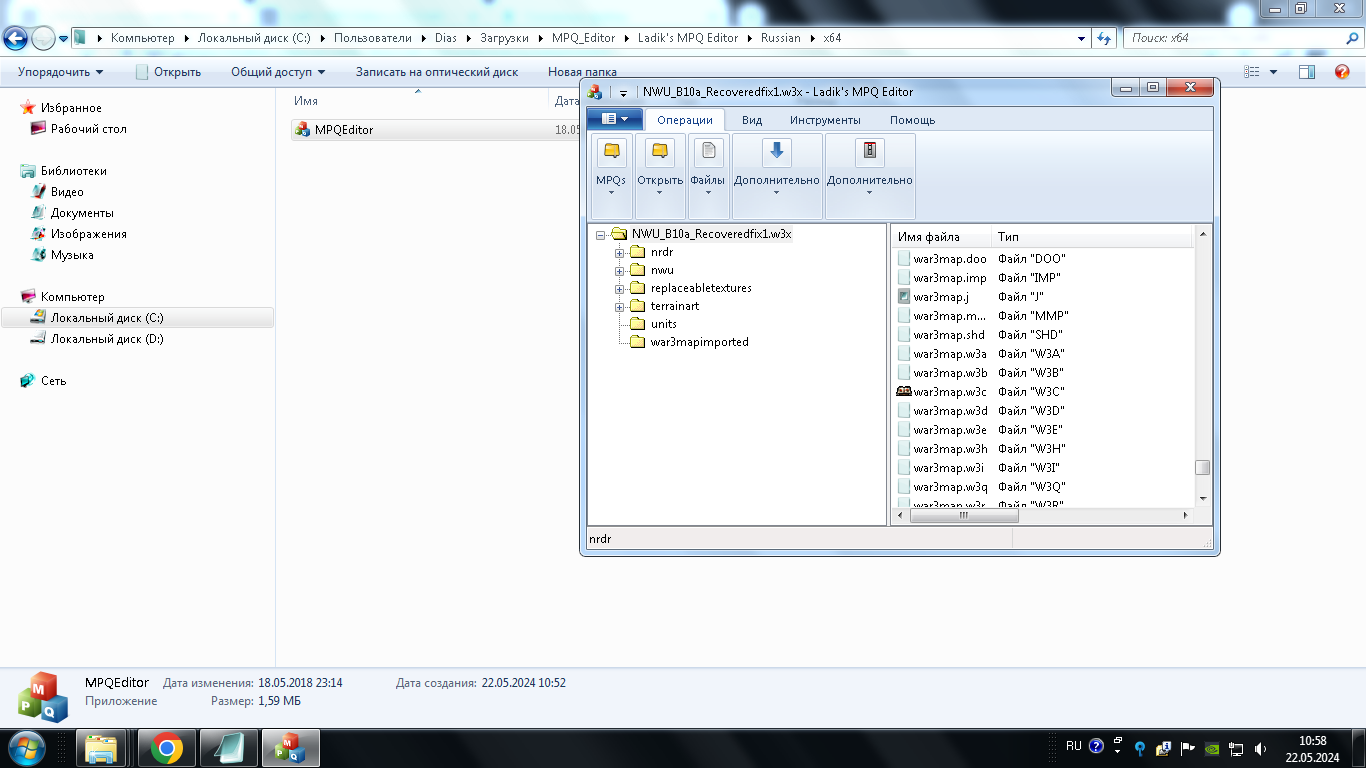Screen dimensions: 1366x768
Task: Click the horizontal scrollbar thumb in file list
Action: [x=964, y=516]
